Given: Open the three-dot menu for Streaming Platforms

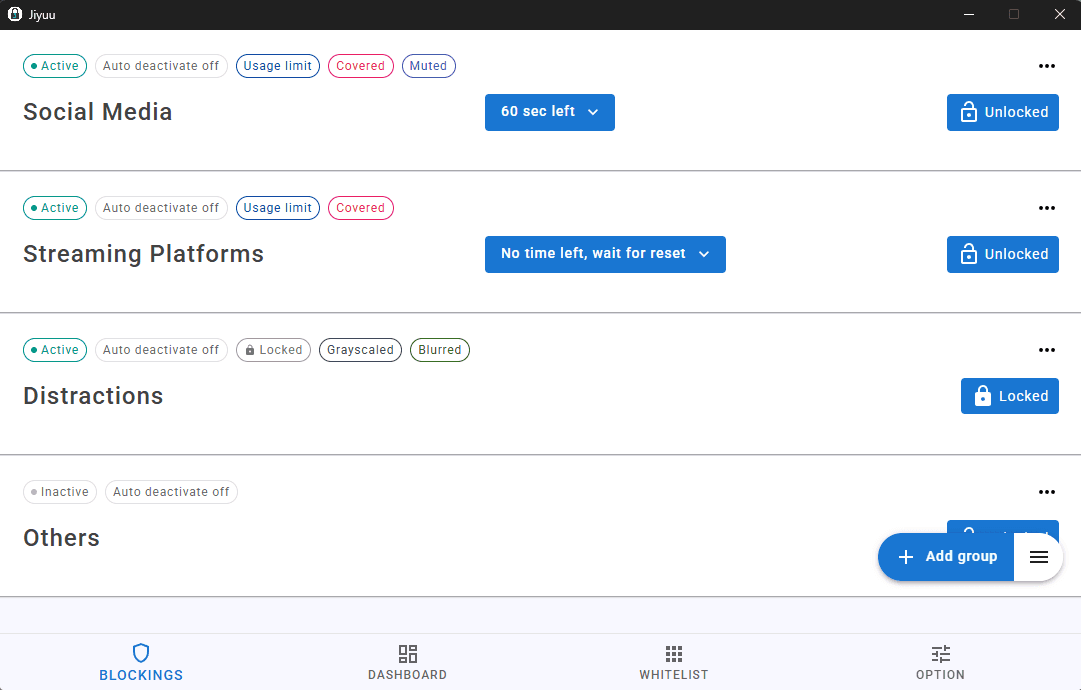Looking at the screenshot, I should coord(1046,208).
